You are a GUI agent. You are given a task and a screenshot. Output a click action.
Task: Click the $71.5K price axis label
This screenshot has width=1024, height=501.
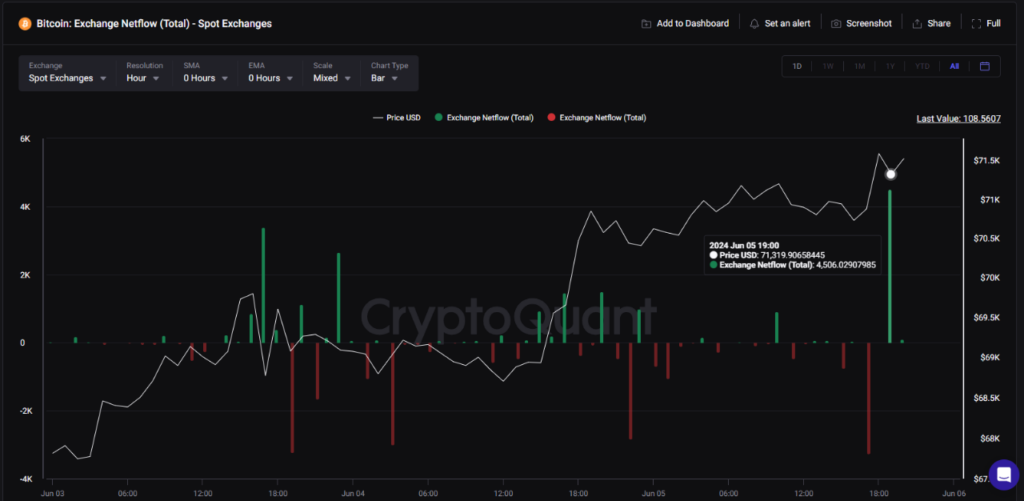tap(986, 160)
